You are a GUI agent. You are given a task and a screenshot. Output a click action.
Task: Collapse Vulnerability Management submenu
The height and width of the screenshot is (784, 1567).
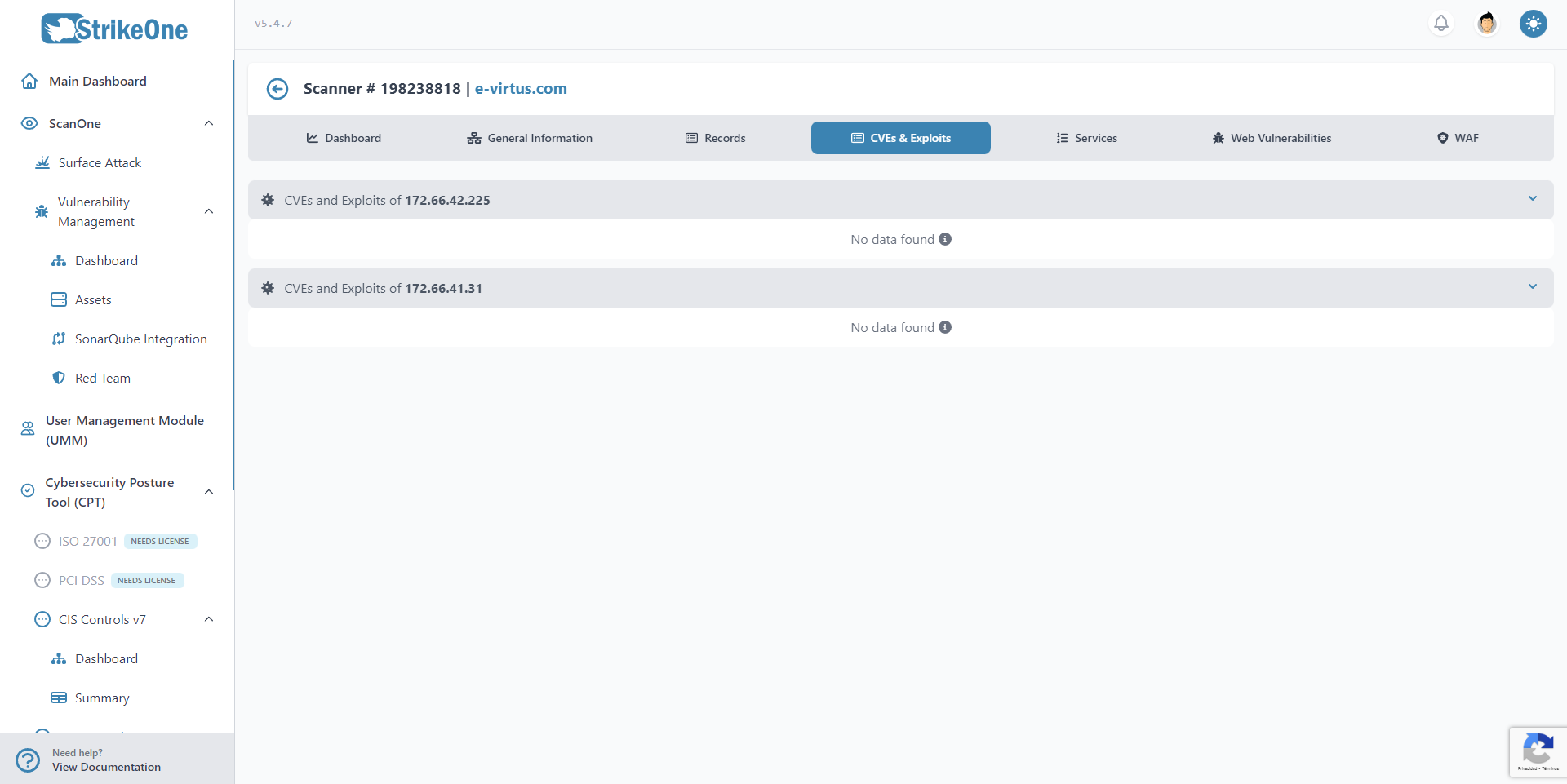click(x=209, y=211)
